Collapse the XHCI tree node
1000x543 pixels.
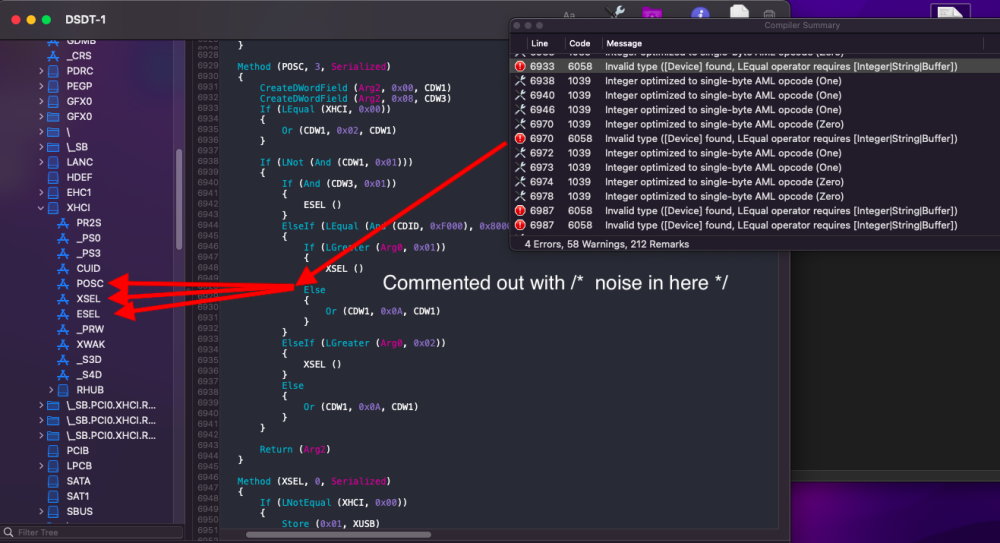[x=41, y=208]
